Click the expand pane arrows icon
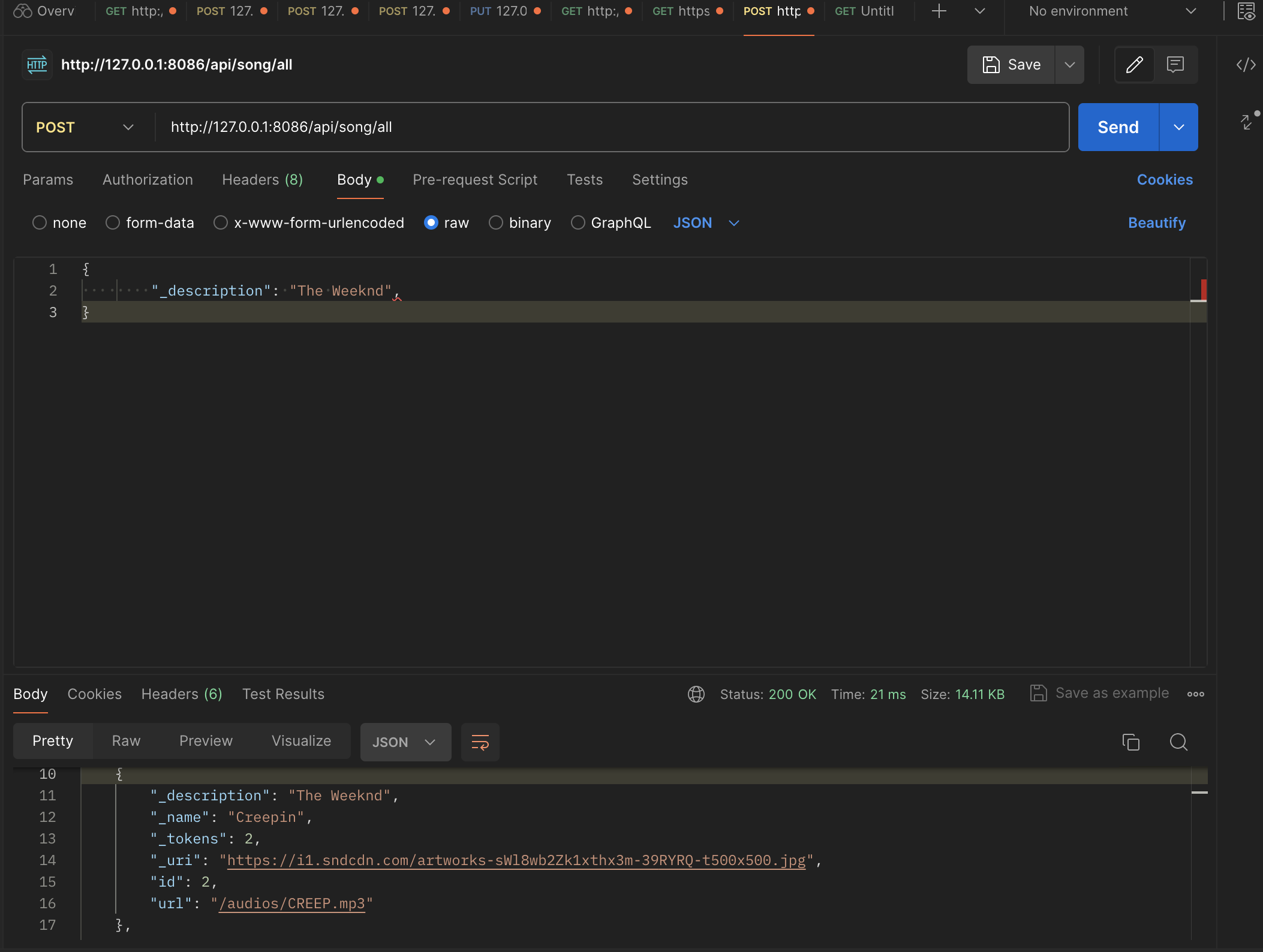This screenshot has width=1263, height=952. point(1247,122)
